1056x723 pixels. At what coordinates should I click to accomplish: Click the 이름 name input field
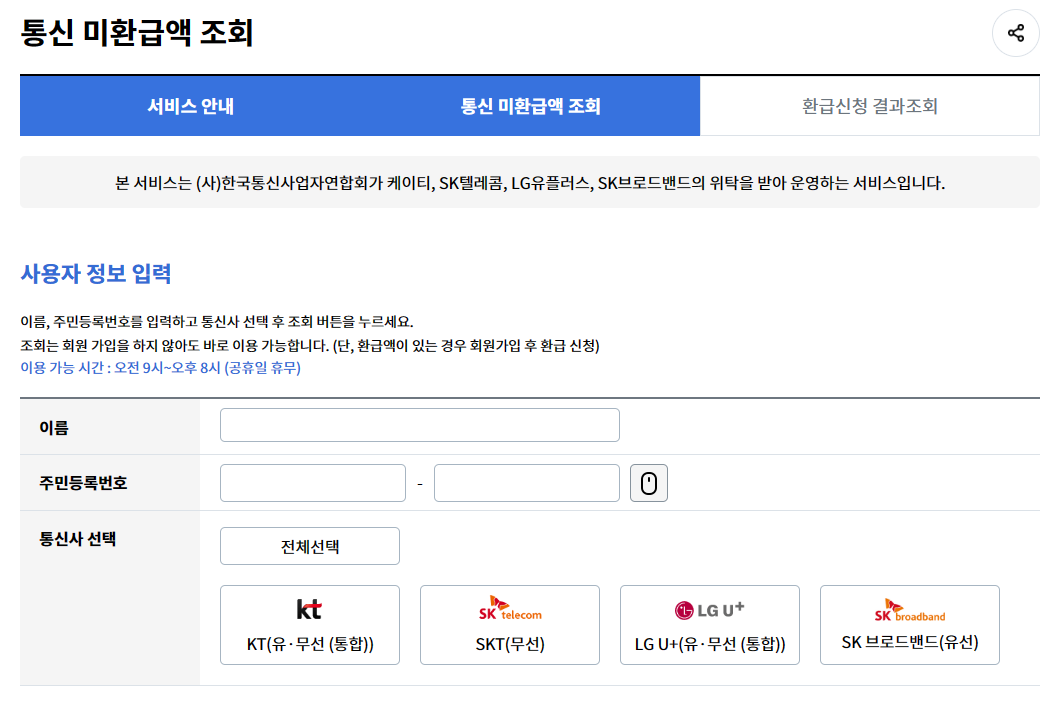419,424
